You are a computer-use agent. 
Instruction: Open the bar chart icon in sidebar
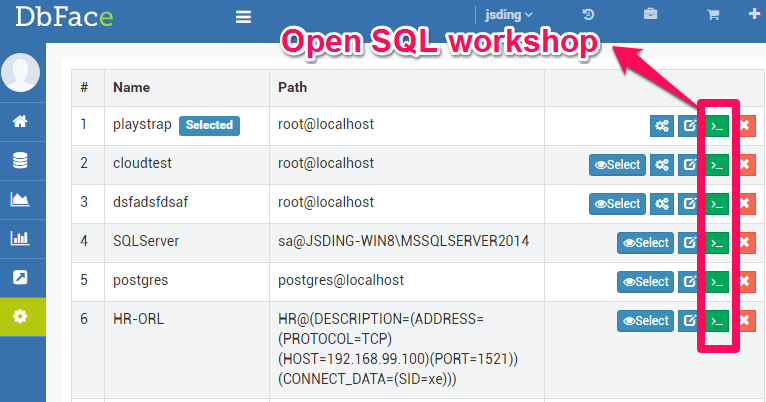[x=20, y=238]
